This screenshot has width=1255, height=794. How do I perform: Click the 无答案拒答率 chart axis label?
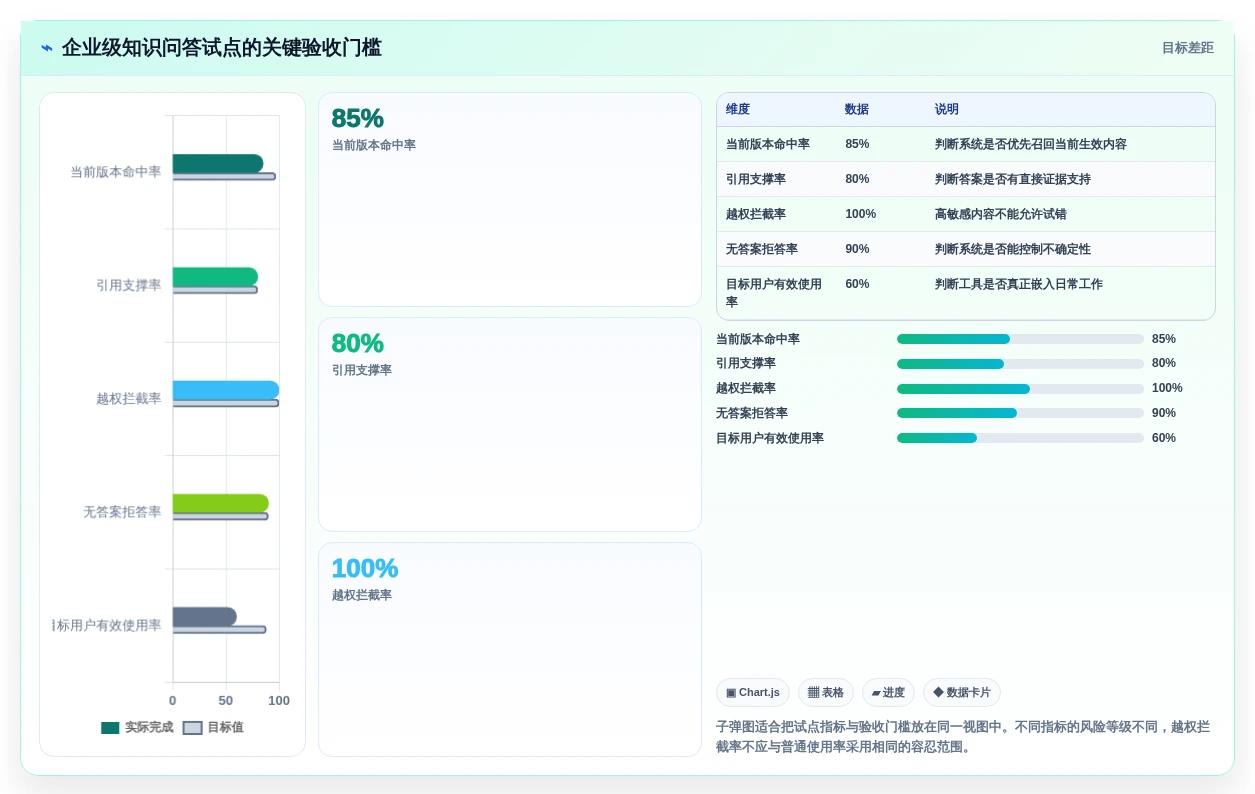[122, 512]
